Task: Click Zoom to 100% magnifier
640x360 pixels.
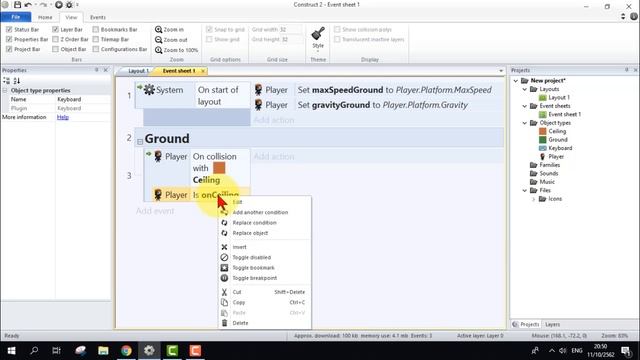Action: (158, 50)
